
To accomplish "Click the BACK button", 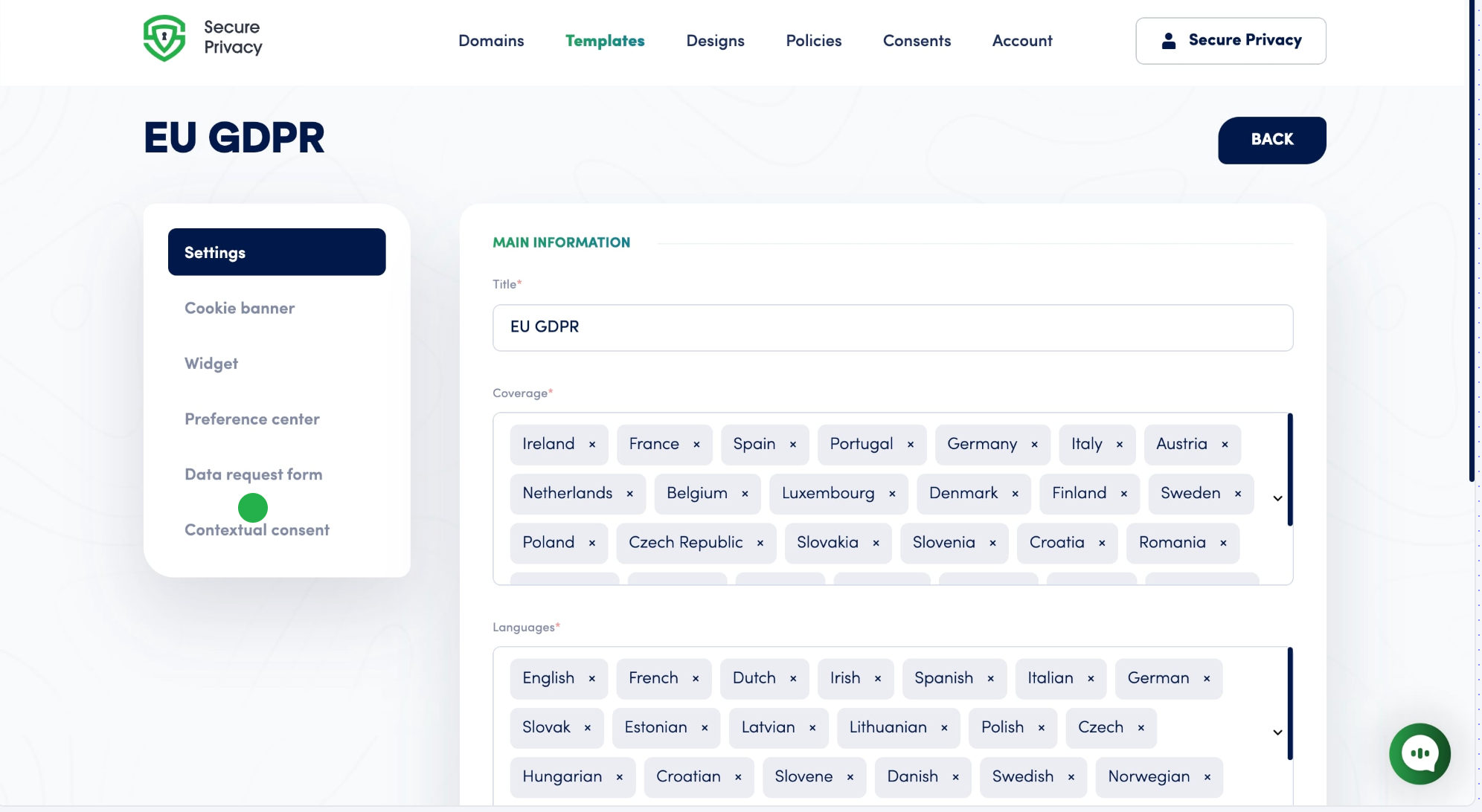I will tap(1271, 140).
